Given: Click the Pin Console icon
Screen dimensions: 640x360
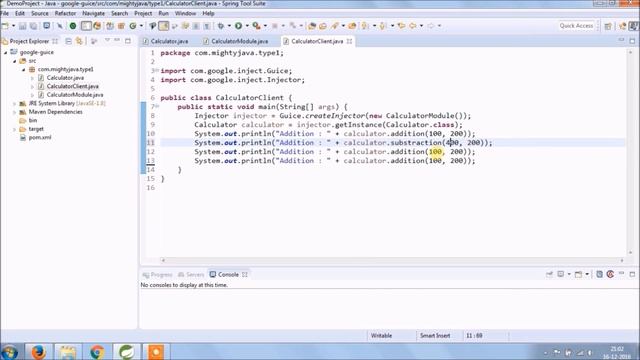Looking at the screenshot, I should click(549, 274).
